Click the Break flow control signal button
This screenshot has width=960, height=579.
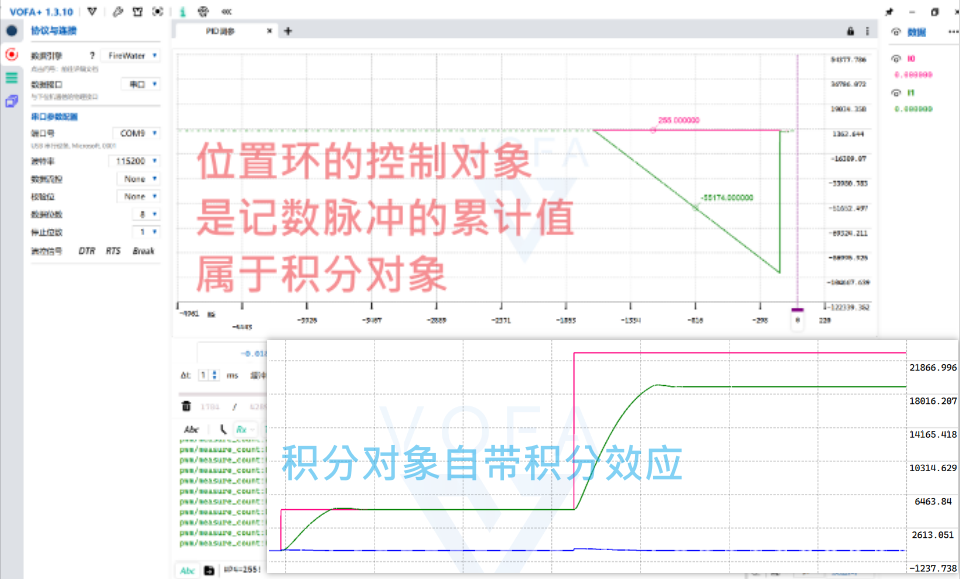(x=144, y=251)
